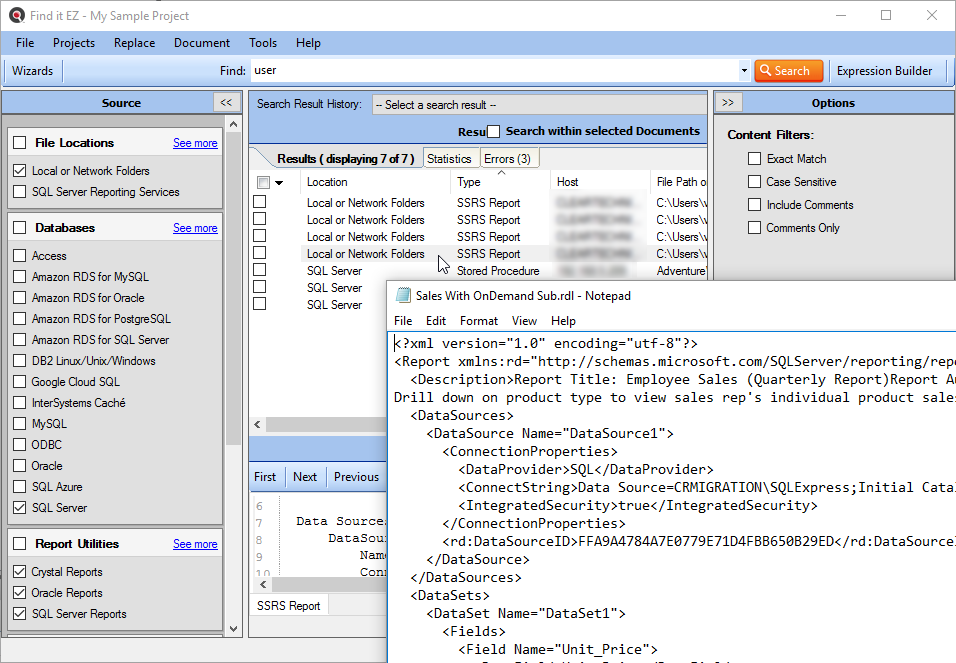This screenshot has width=956, height=663.
Task: Open the View menu in Notepad
Action: coord(524,321)
